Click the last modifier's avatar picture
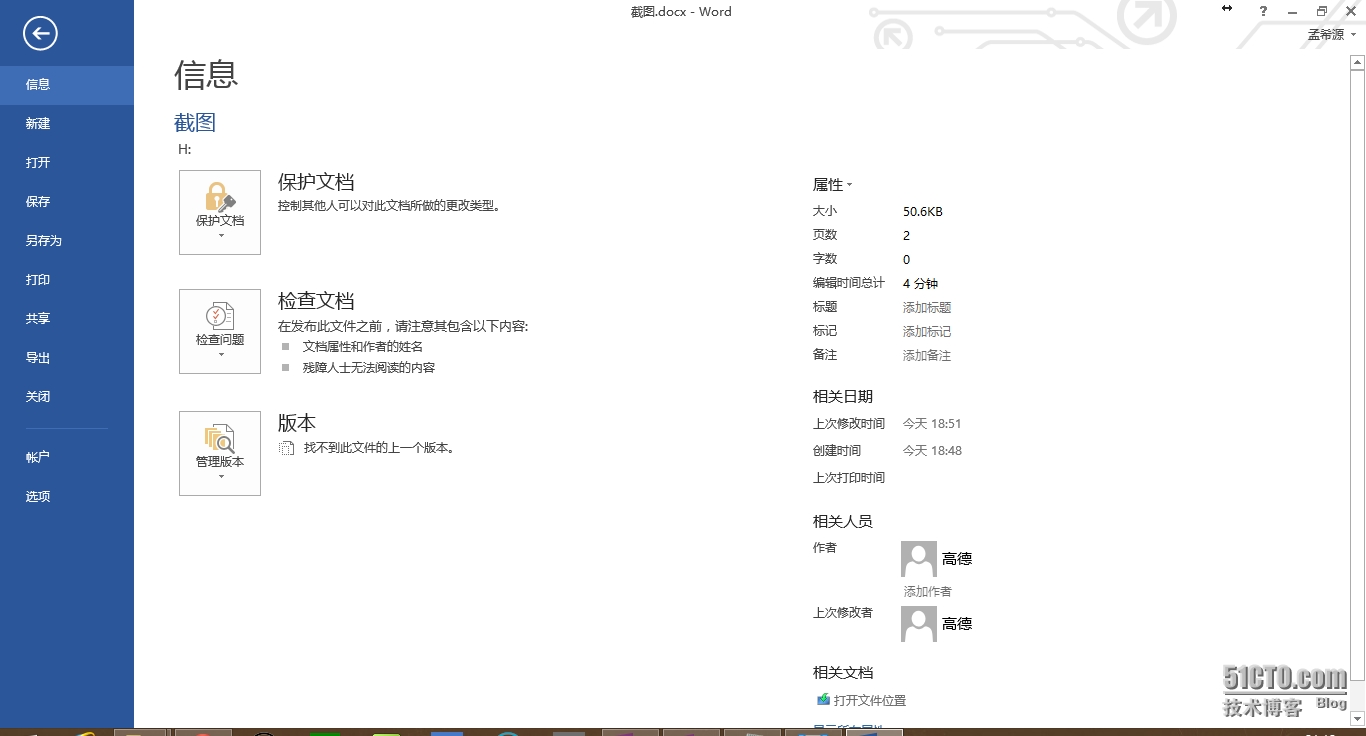 [918, 624]
